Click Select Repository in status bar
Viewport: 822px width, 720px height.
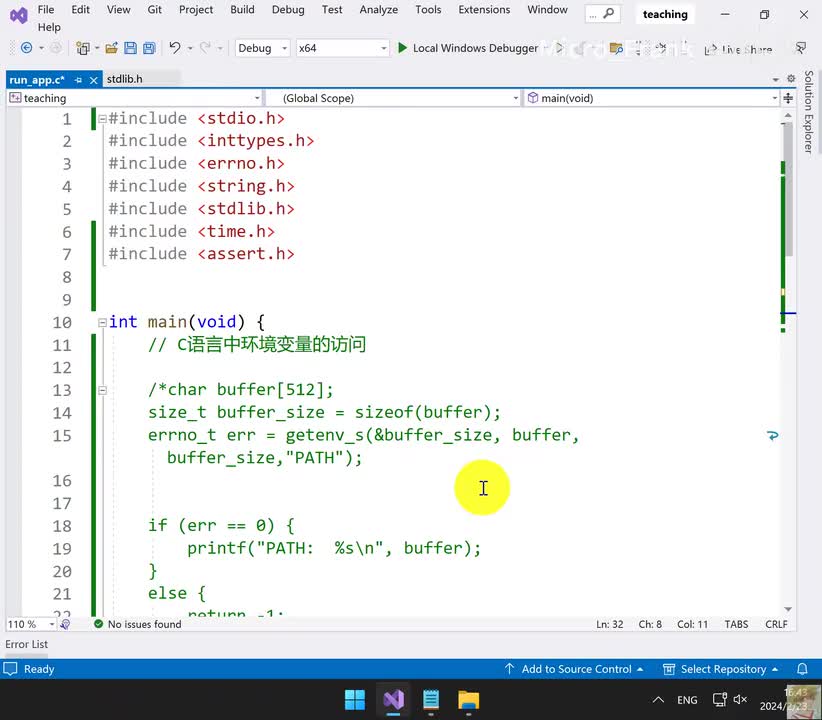coord(720,669)
